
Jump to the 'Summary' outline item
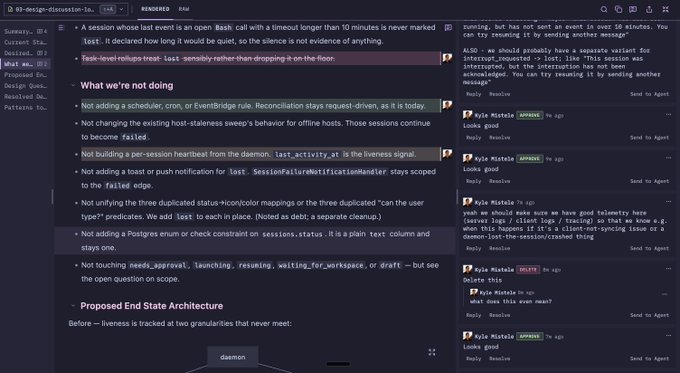coord(18,31)
